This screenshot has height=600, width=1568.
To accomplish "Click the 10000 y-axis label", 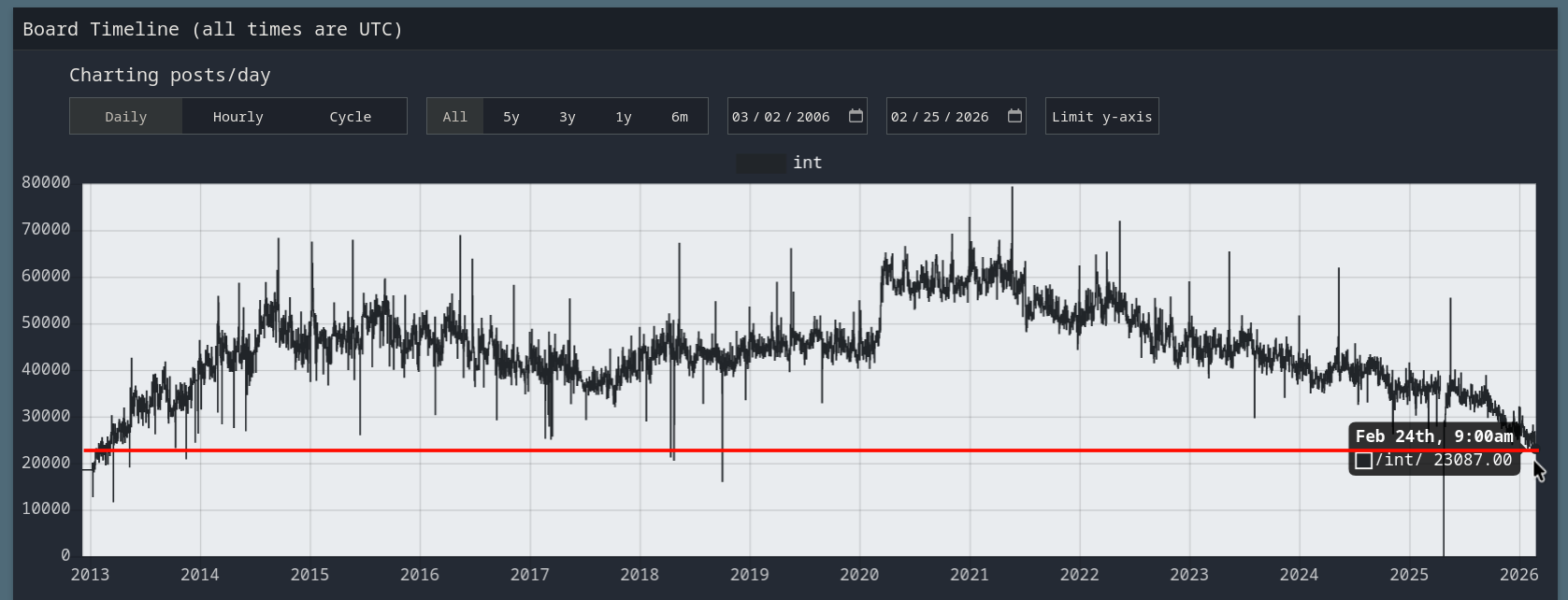I will pyautogui.click(x=47, y=509).
